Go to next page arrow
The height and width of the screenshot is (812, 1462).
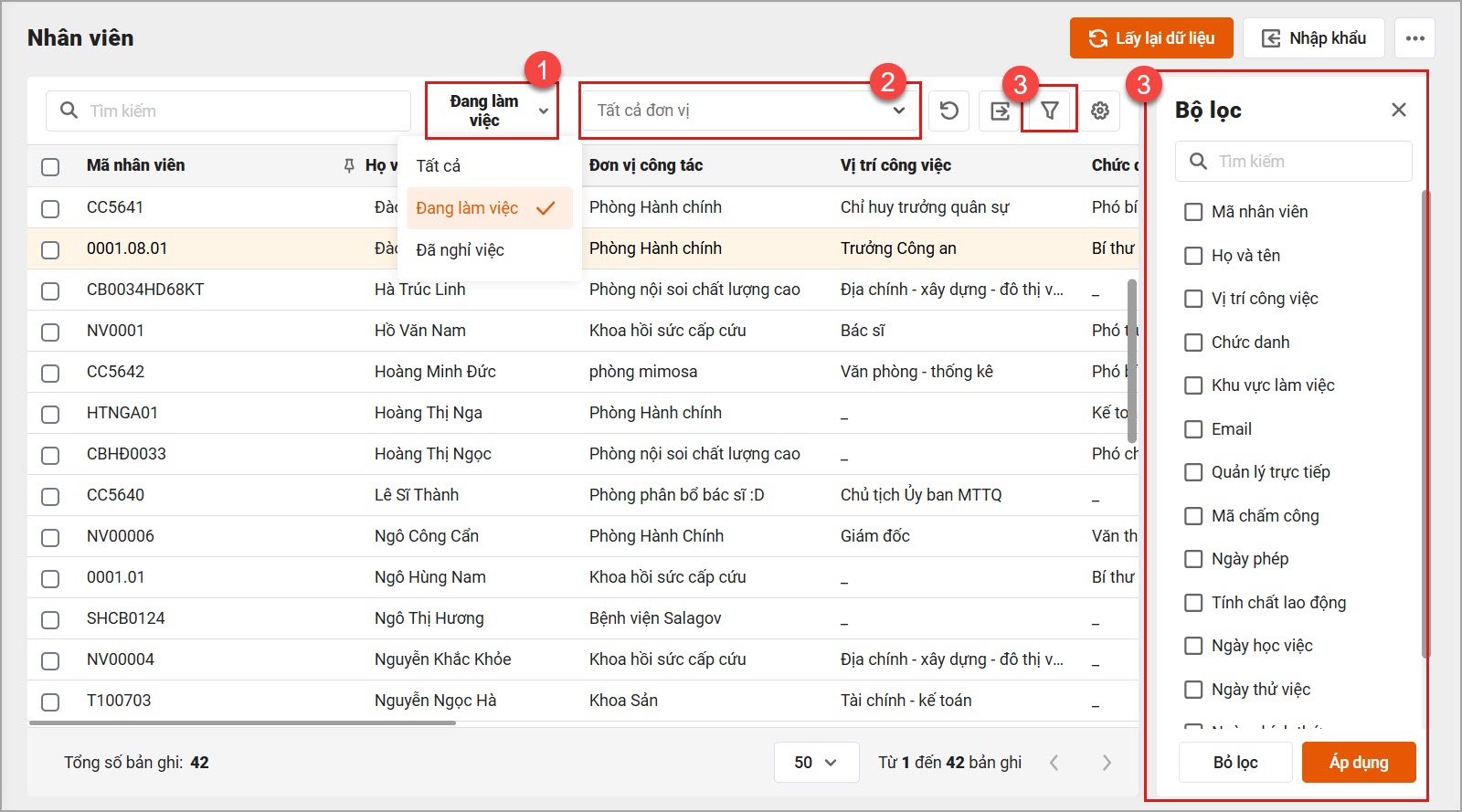[x=1107, y=763]
